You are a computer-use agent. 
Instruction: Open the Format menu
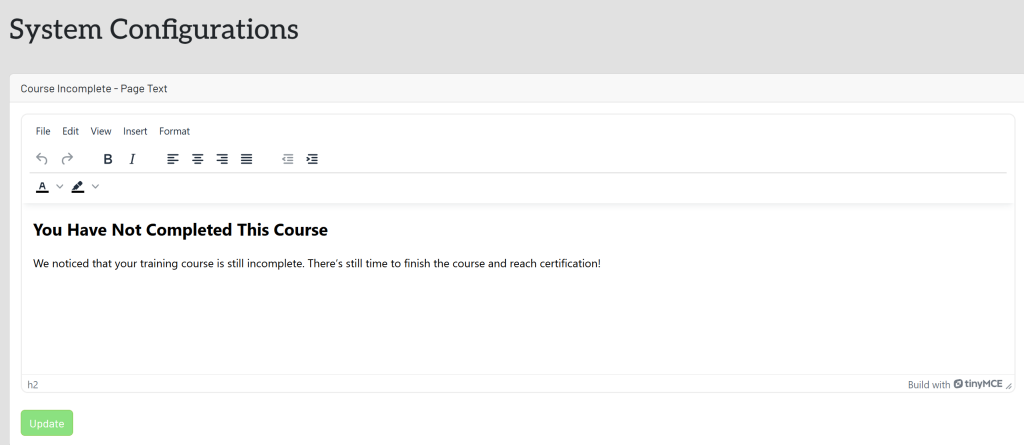(x=174, y=131)
